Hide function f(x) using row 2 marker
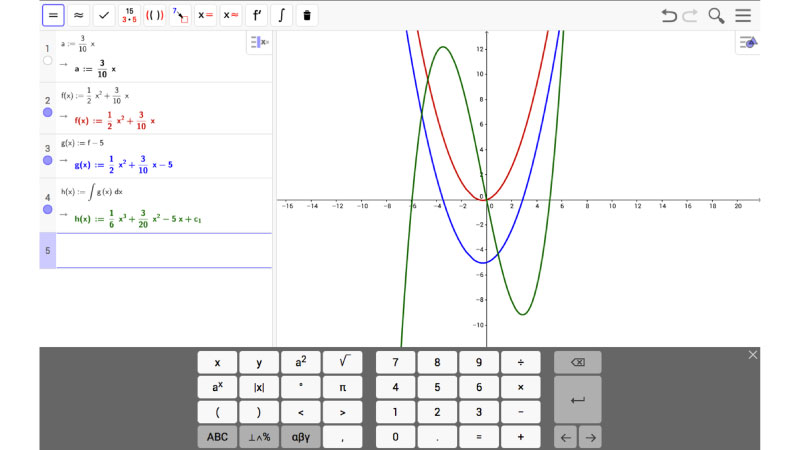 [x=47, y=113]
